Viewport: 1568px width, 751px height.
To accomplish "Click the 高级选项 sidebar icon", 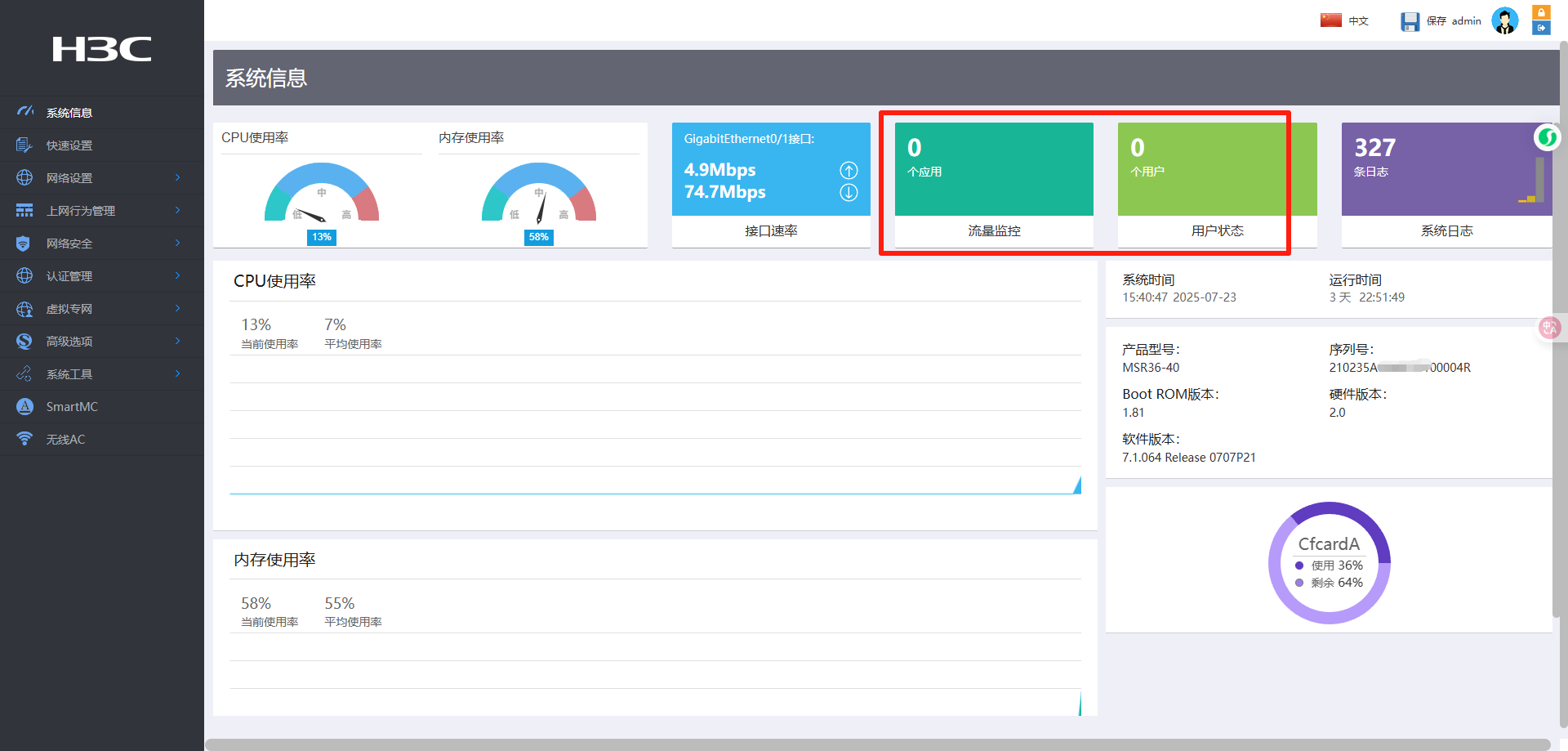I will point(24,341).
